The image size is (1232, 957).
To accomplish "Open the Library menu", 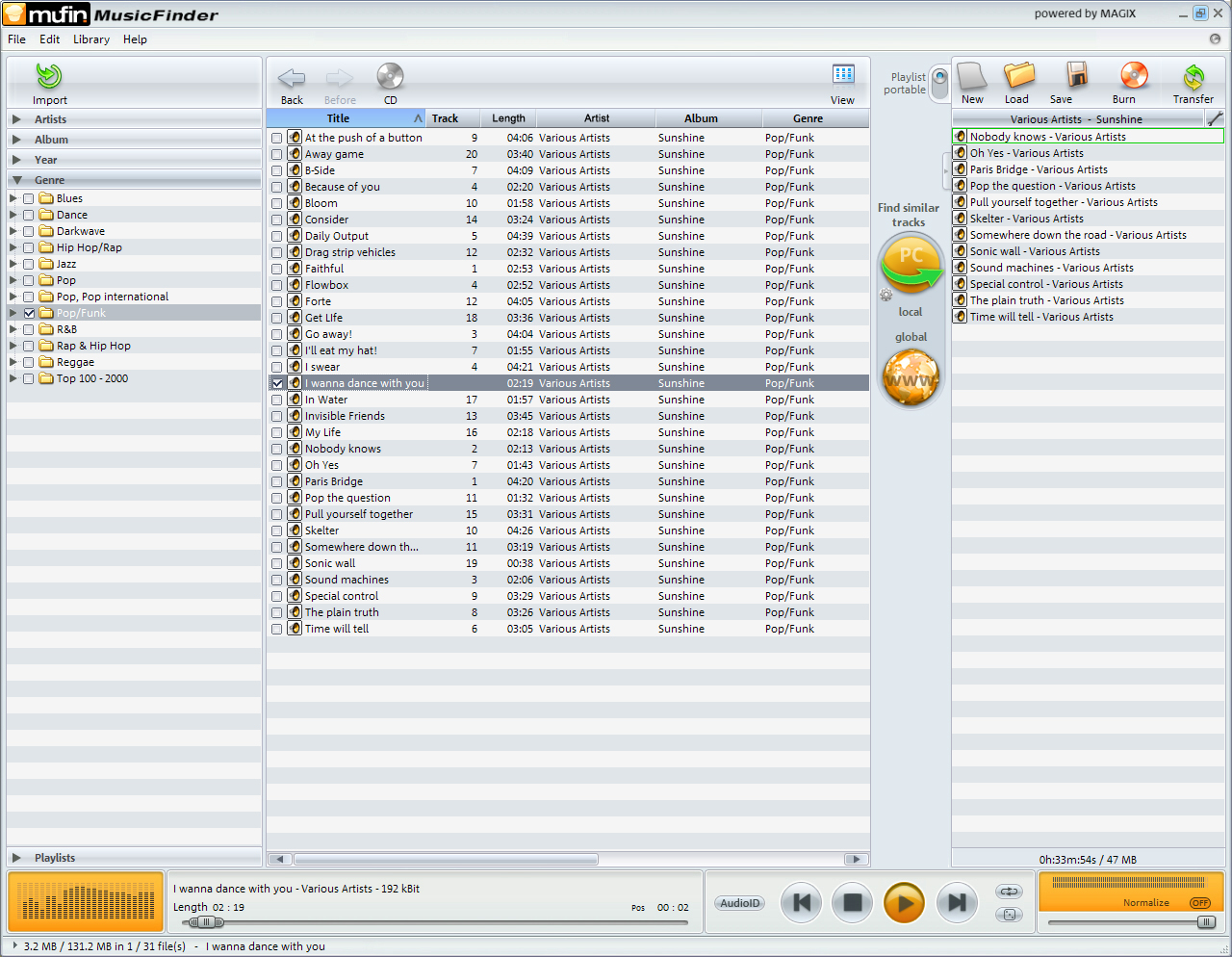I will pyautogui.click(x=91, y=39).
